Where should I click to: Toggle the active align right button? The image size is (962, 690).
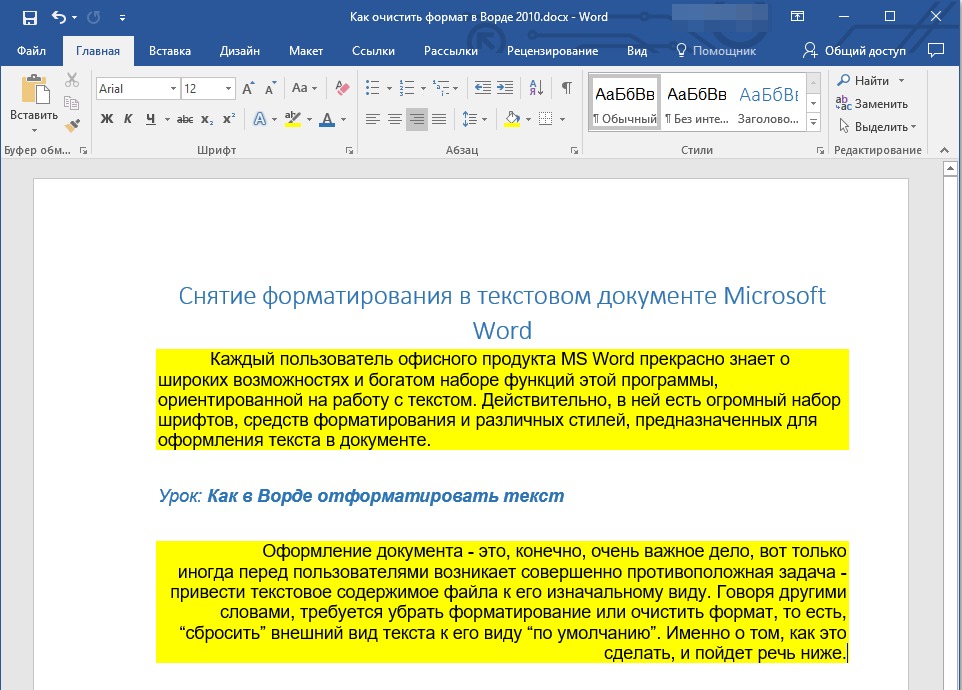click(416, 119)
